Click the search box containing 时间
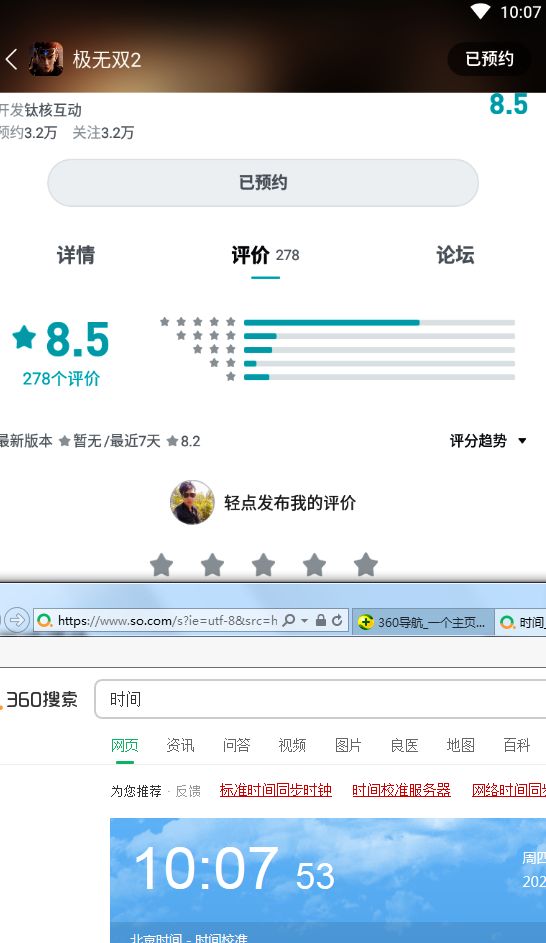This screenshot has width=546, height=943. (321, 699)
